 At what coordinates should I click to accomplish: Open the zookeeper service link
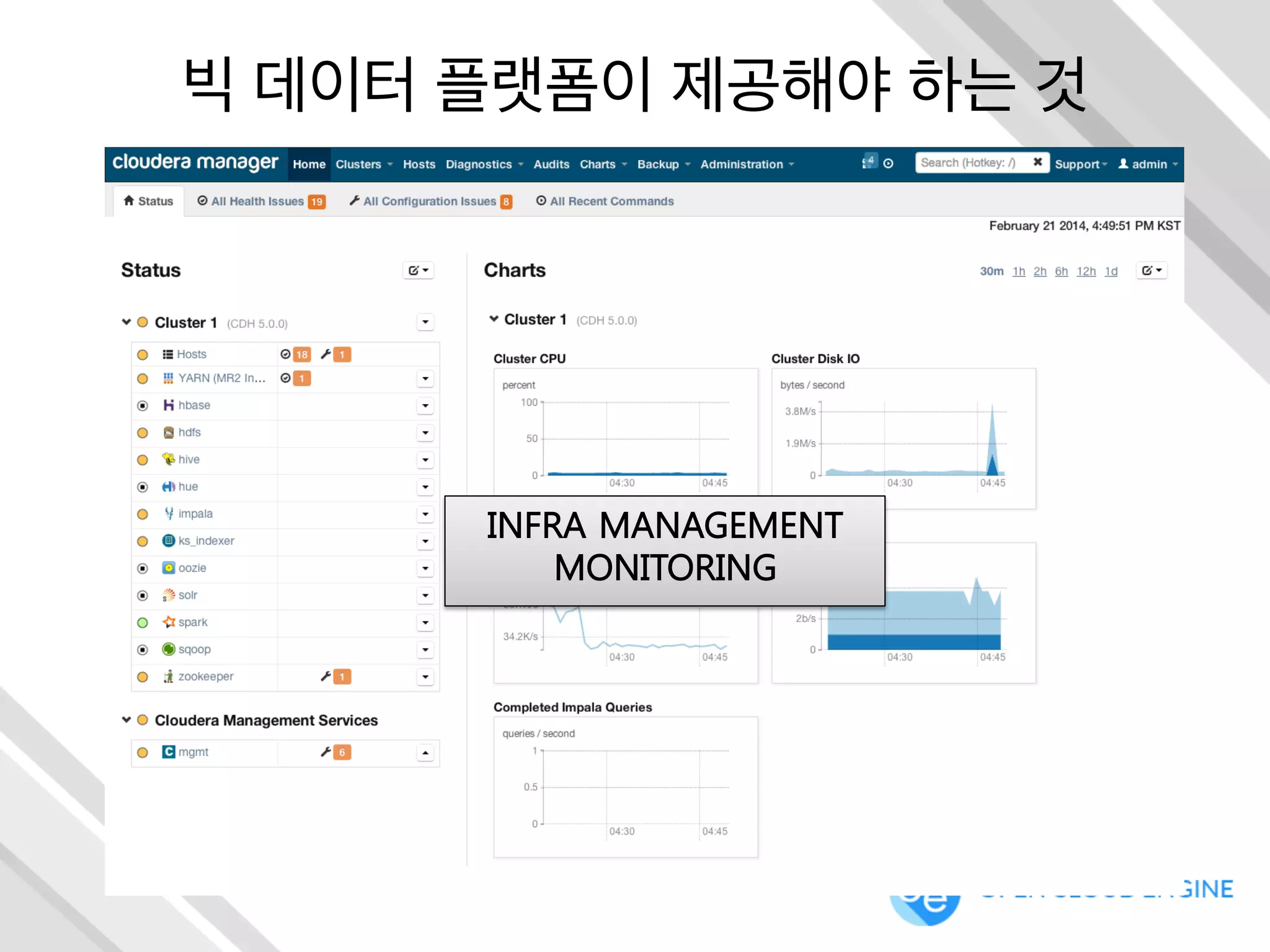(x=206, y=677)
